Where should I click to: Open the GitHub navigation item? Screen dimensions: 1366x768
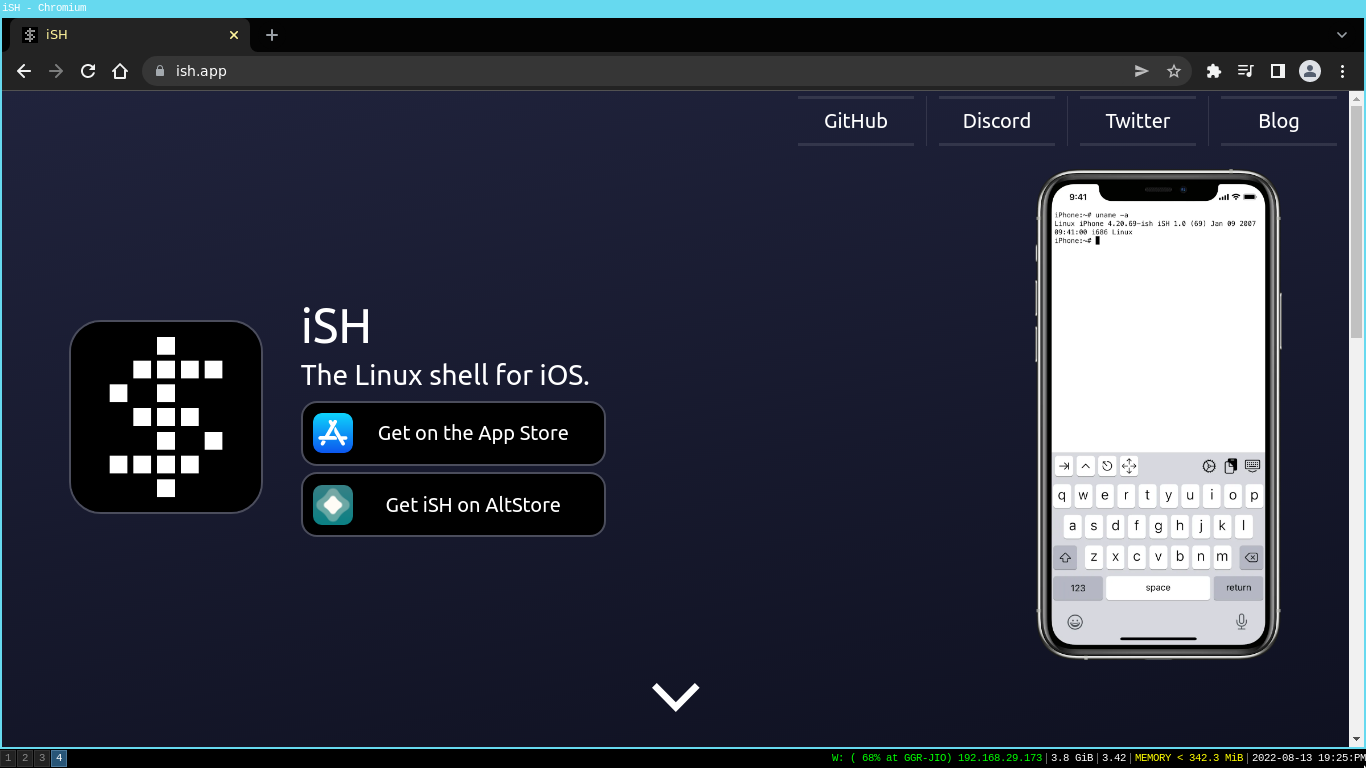pos(855,120)
